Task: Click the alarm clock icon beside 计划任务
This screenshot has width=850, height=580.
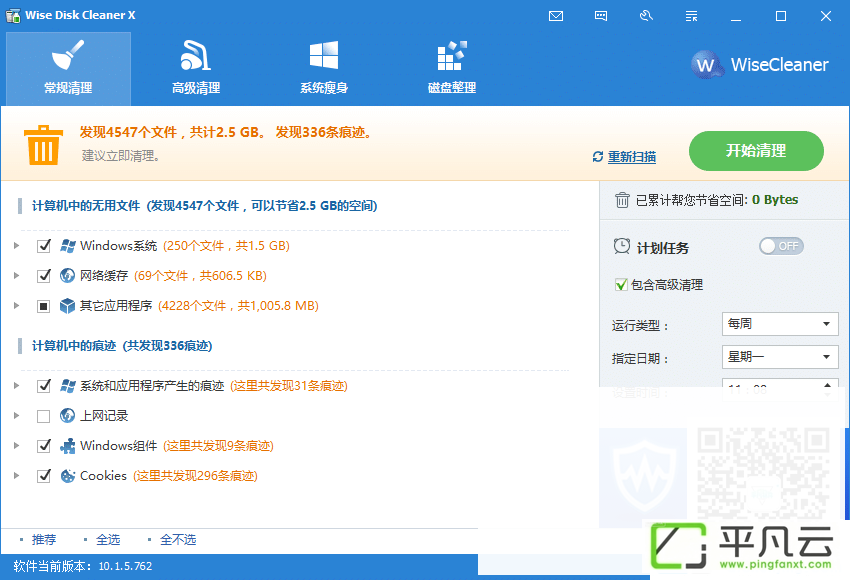Action: (x=622, y=247)
